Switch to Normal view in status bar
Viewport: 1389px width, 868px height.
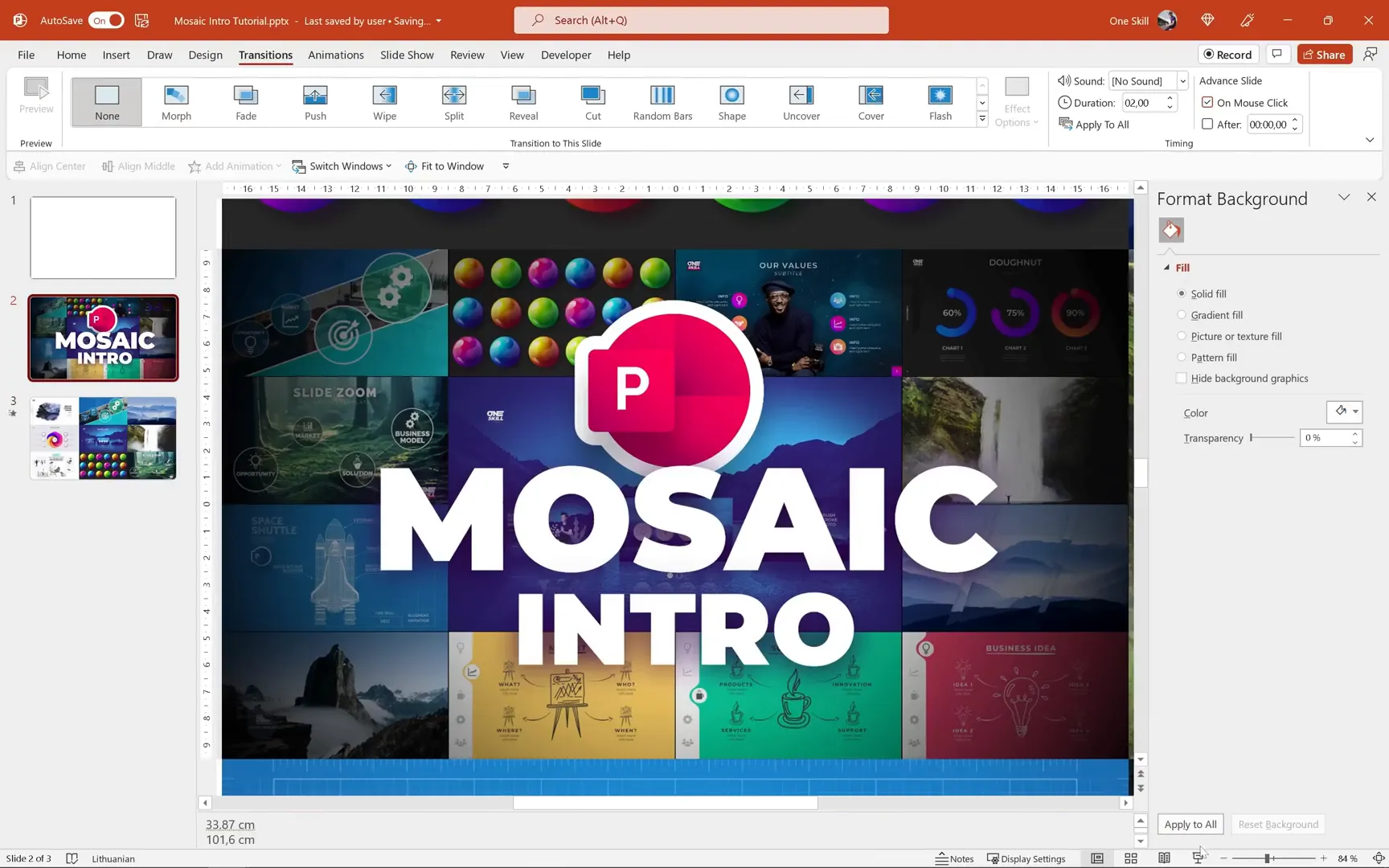coord(1097,858)
